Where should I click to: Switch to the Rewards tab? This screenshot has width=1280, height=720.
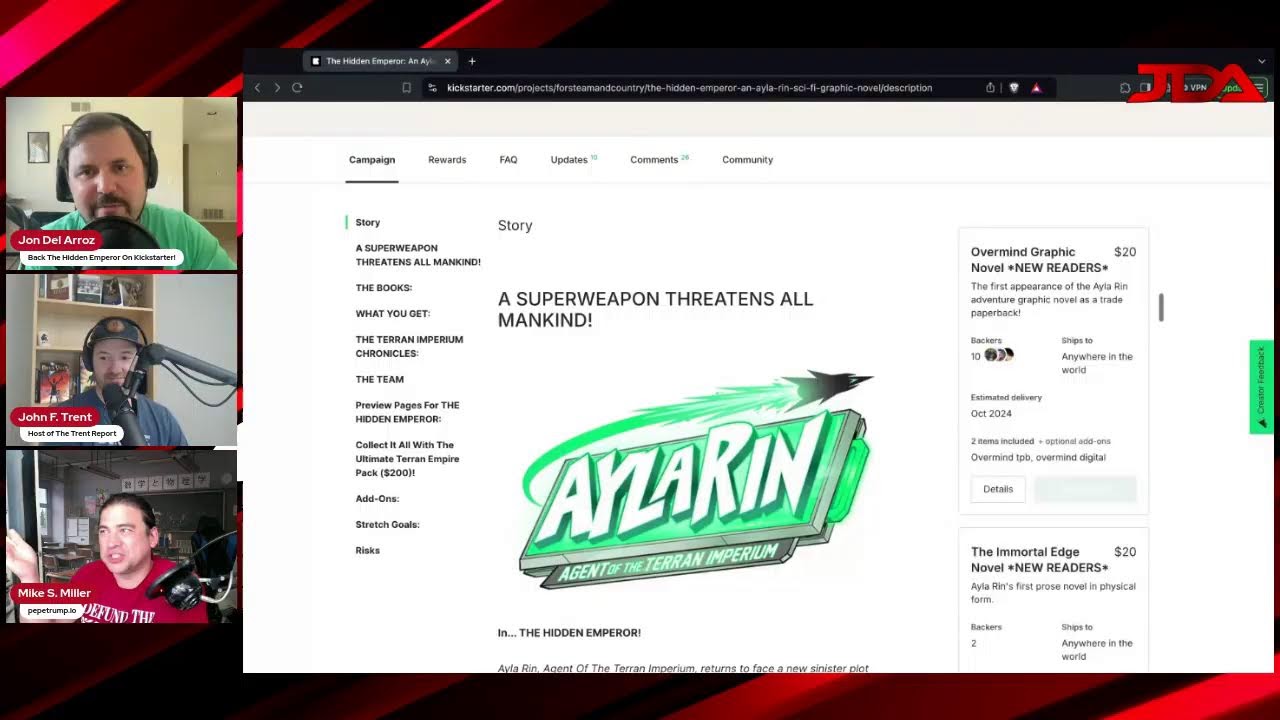[447, 160]
